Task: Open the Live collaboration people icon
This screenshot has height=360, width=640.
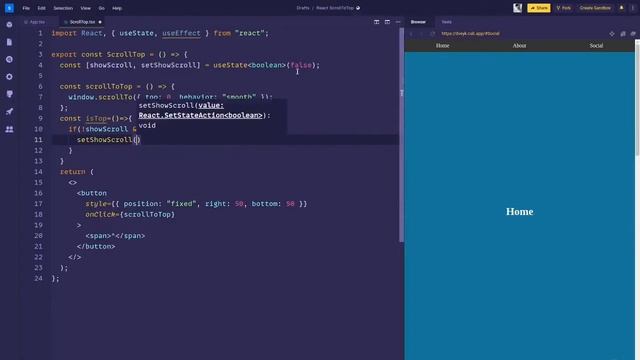Action: click(9, 129)
